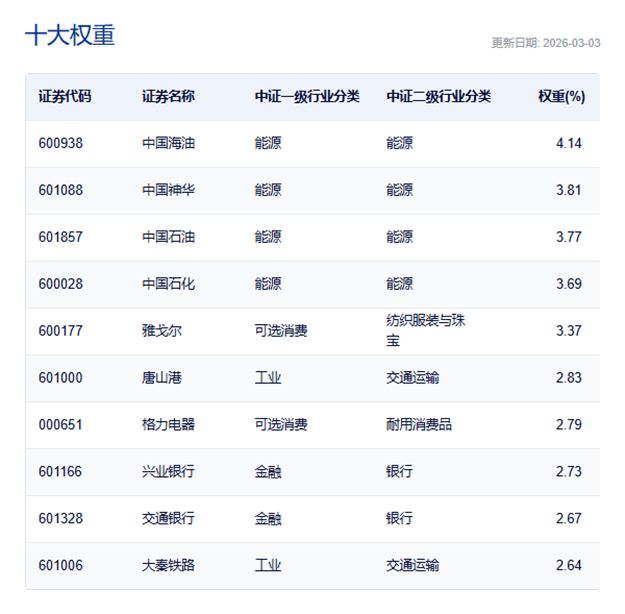Click the 中证二级行业分类 column header

click(x=439, y=97)
